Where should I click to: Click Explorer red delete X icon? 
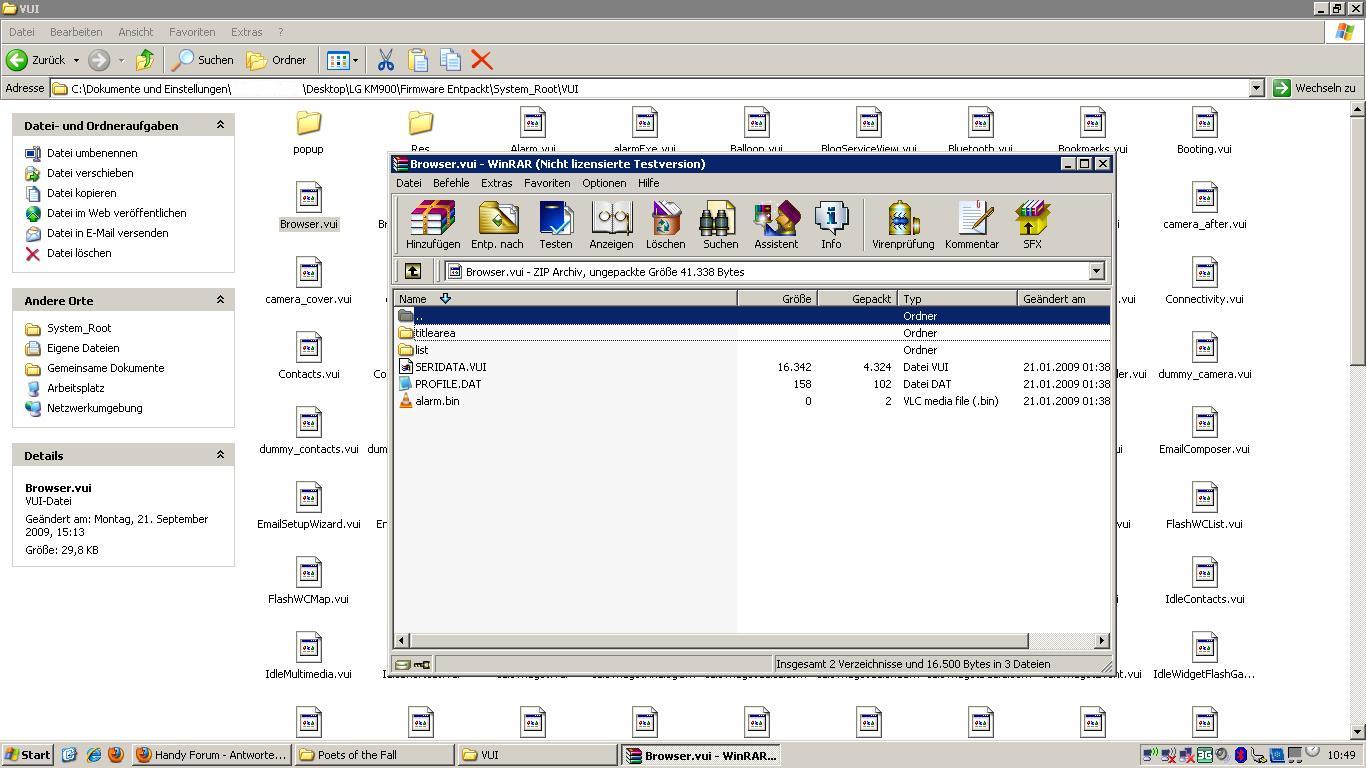tap(482, 60)
